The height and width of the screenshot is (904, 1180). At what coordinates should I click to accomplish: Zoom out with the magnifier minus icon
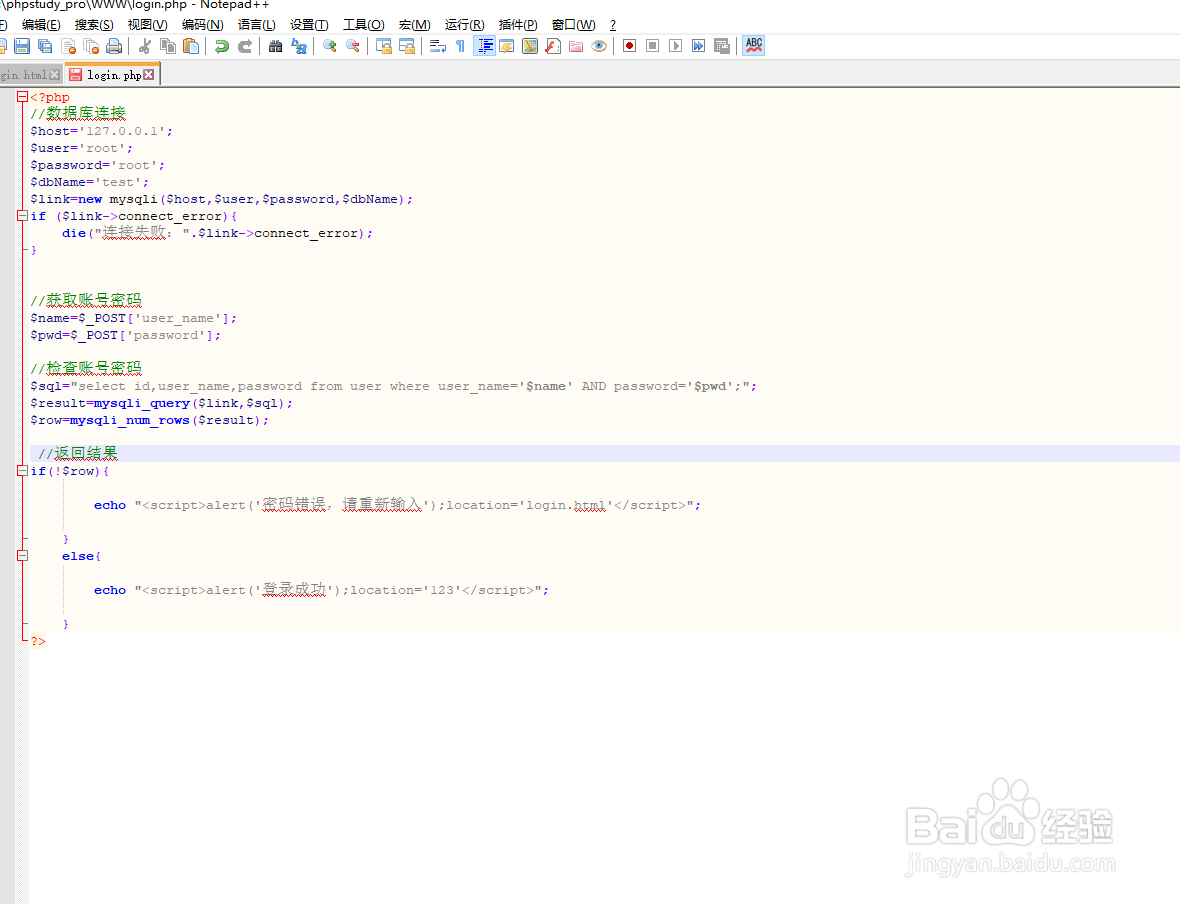tap(352, 46)
